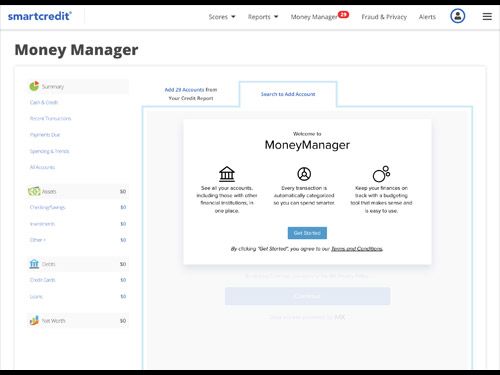Open Fraud & Privacy in navigation
Screen dimensions: 500x375
pyautogui.click(x=384, y=17)
